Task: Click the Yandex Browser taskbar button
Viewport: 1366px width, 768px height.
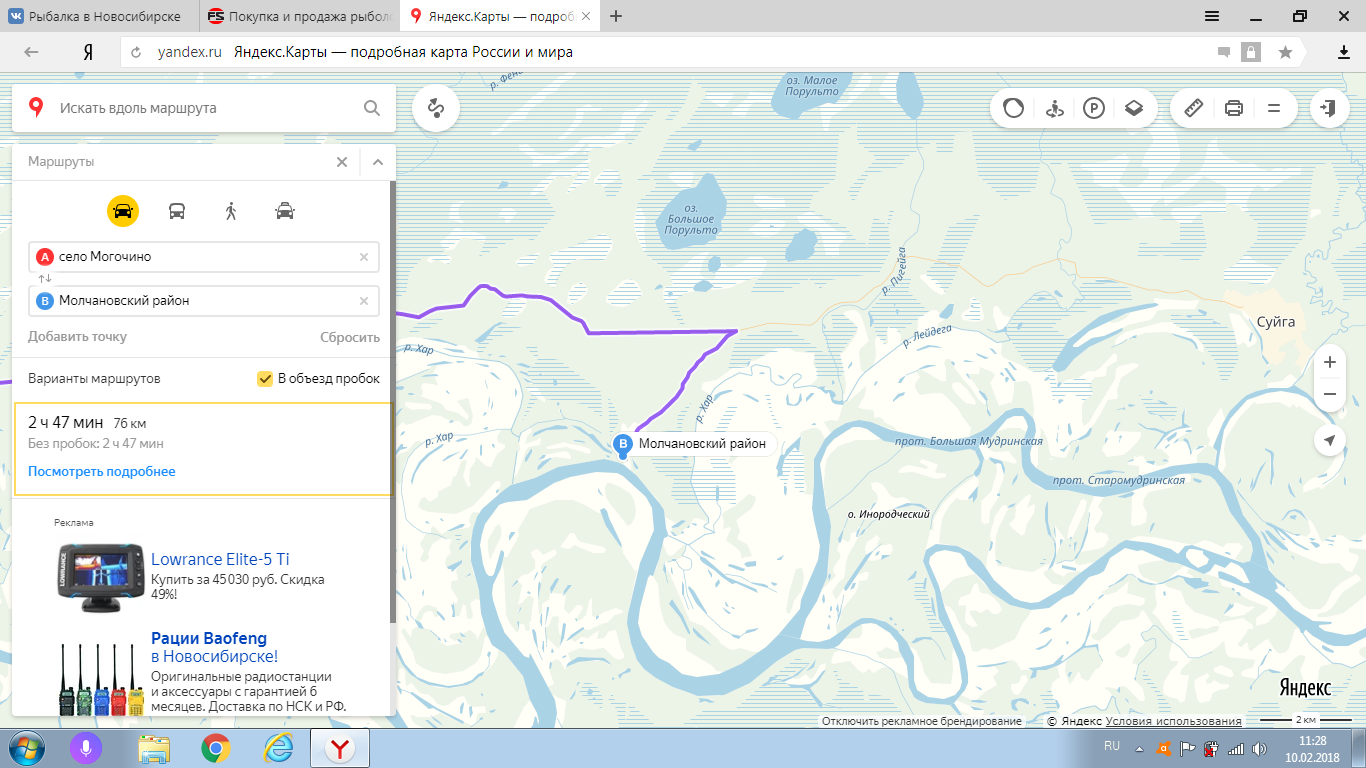Action: pos(340,748)
